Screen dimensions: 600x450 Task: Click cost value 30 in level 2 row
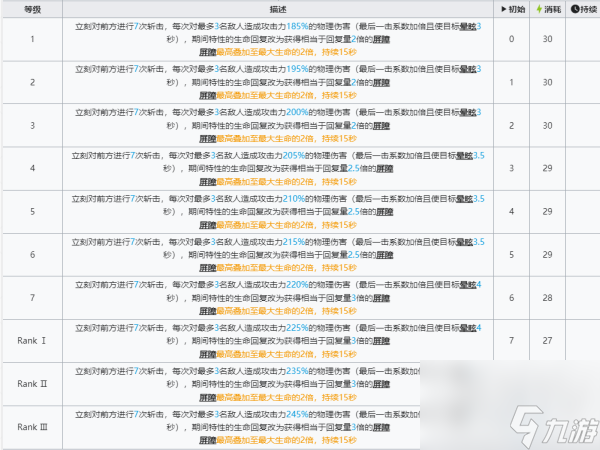(x=548, y=82)
